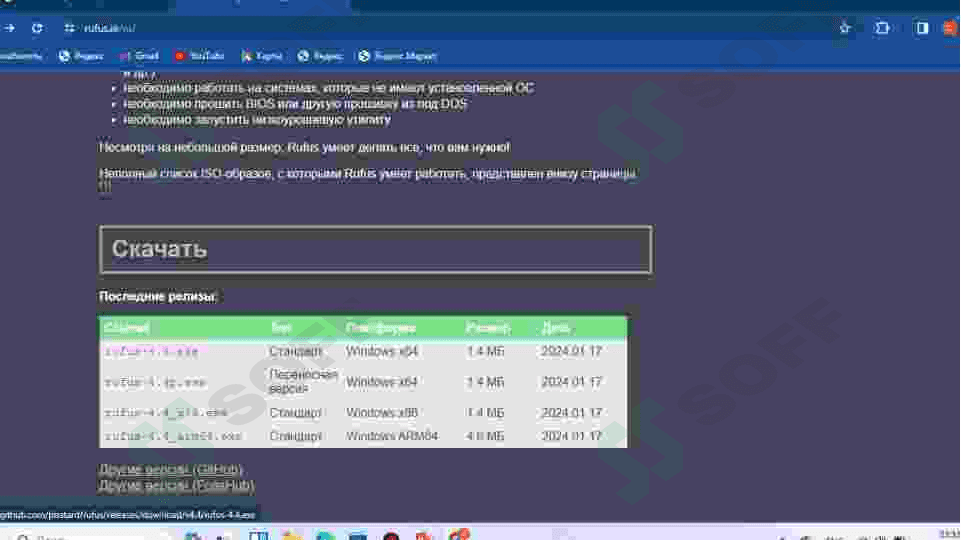Open the Яндекс bookmark after Карты
Screen dimensions: 961x540
click(x=320, y=56)
